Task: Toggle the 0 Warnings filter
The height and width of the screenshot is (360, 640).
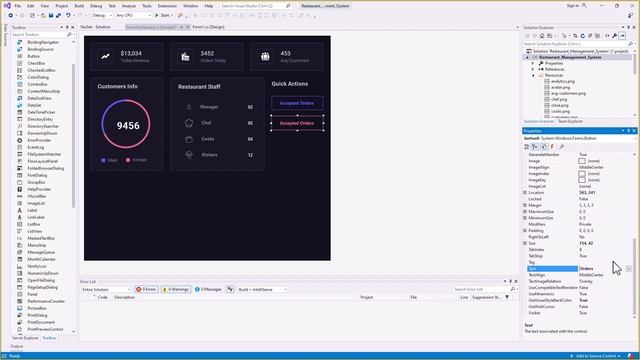Action: (x=176, y=289)
